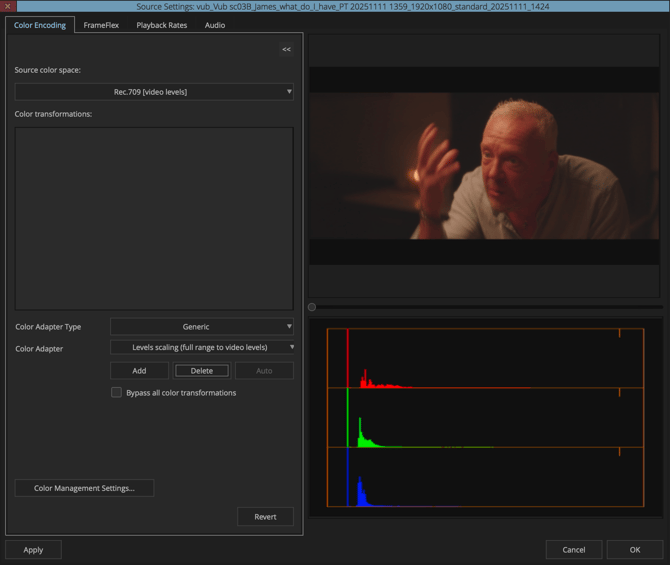Open Color Management Settings

pos(85,488)
